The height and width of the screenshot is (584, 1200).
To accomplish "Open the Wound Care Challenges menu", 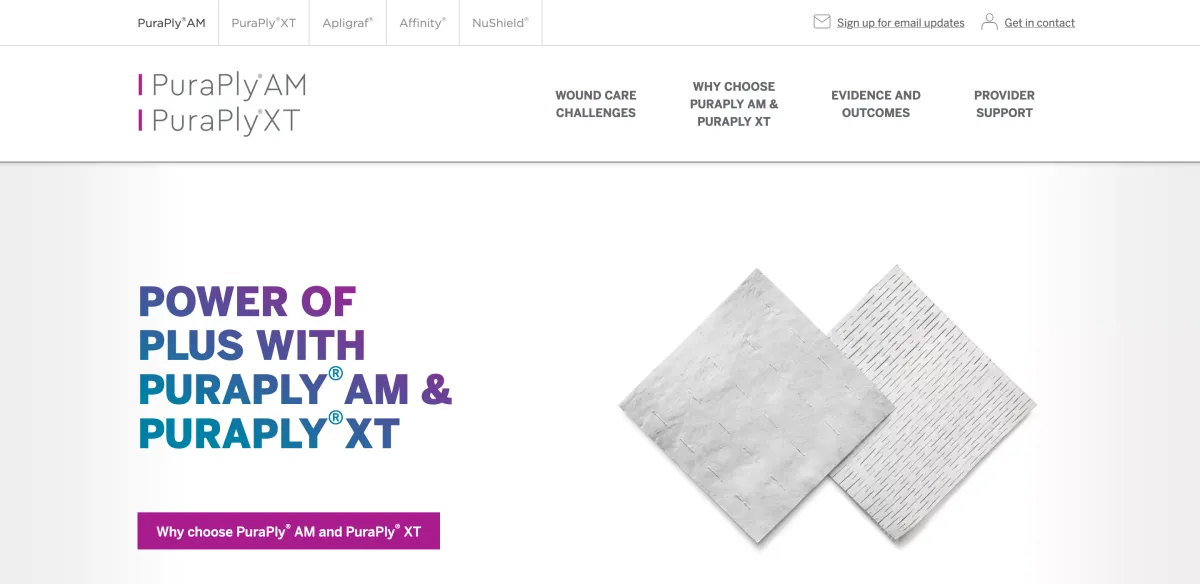I will 596,104.
